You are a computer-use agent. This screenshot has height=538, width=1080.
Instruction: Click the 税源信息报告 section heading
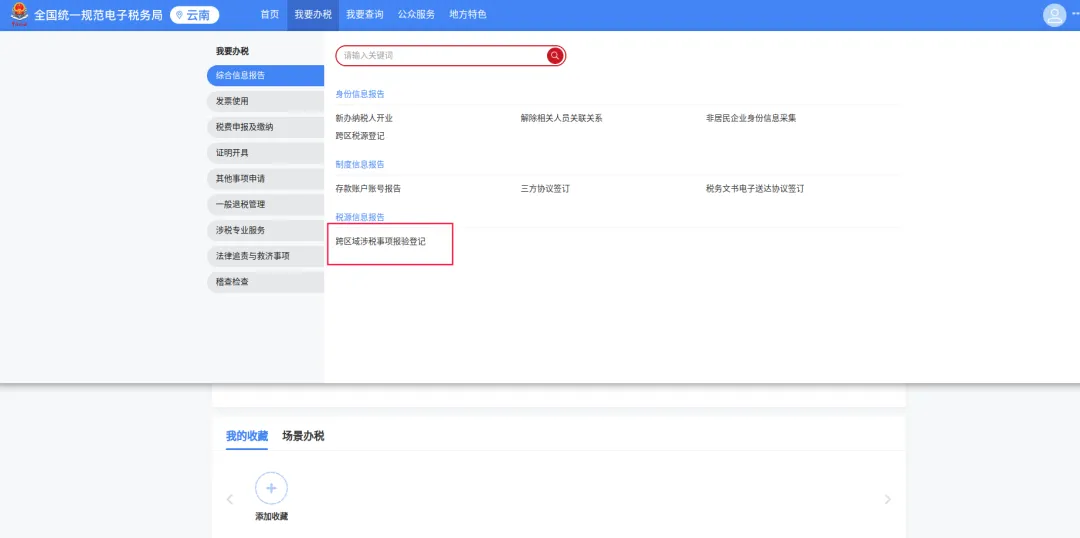tap(360, 218)
